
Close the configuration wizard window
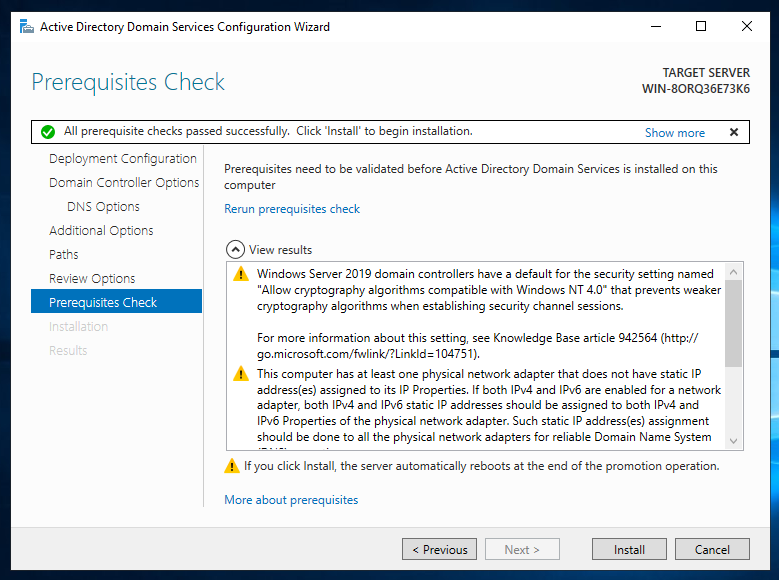pyautogui.click(x=747, y=26)
